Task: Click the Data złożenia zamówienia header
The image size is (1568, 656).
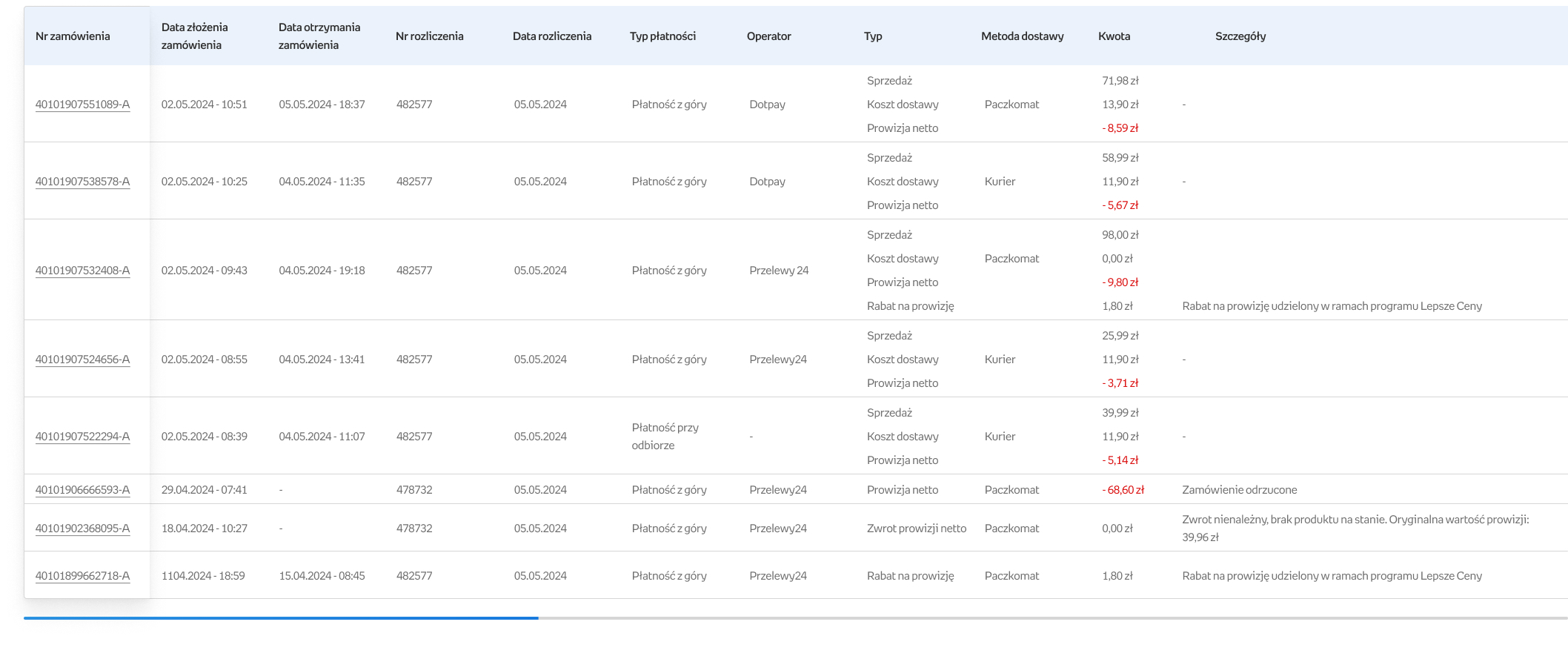Action: click(x=195, y=36)
